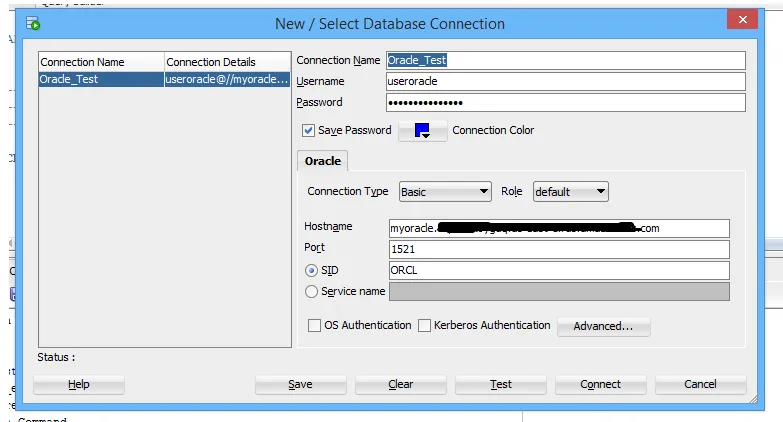The height and width of the screenshot is (422, 783).
Task: Click the Help button
Action: [79, 384]
